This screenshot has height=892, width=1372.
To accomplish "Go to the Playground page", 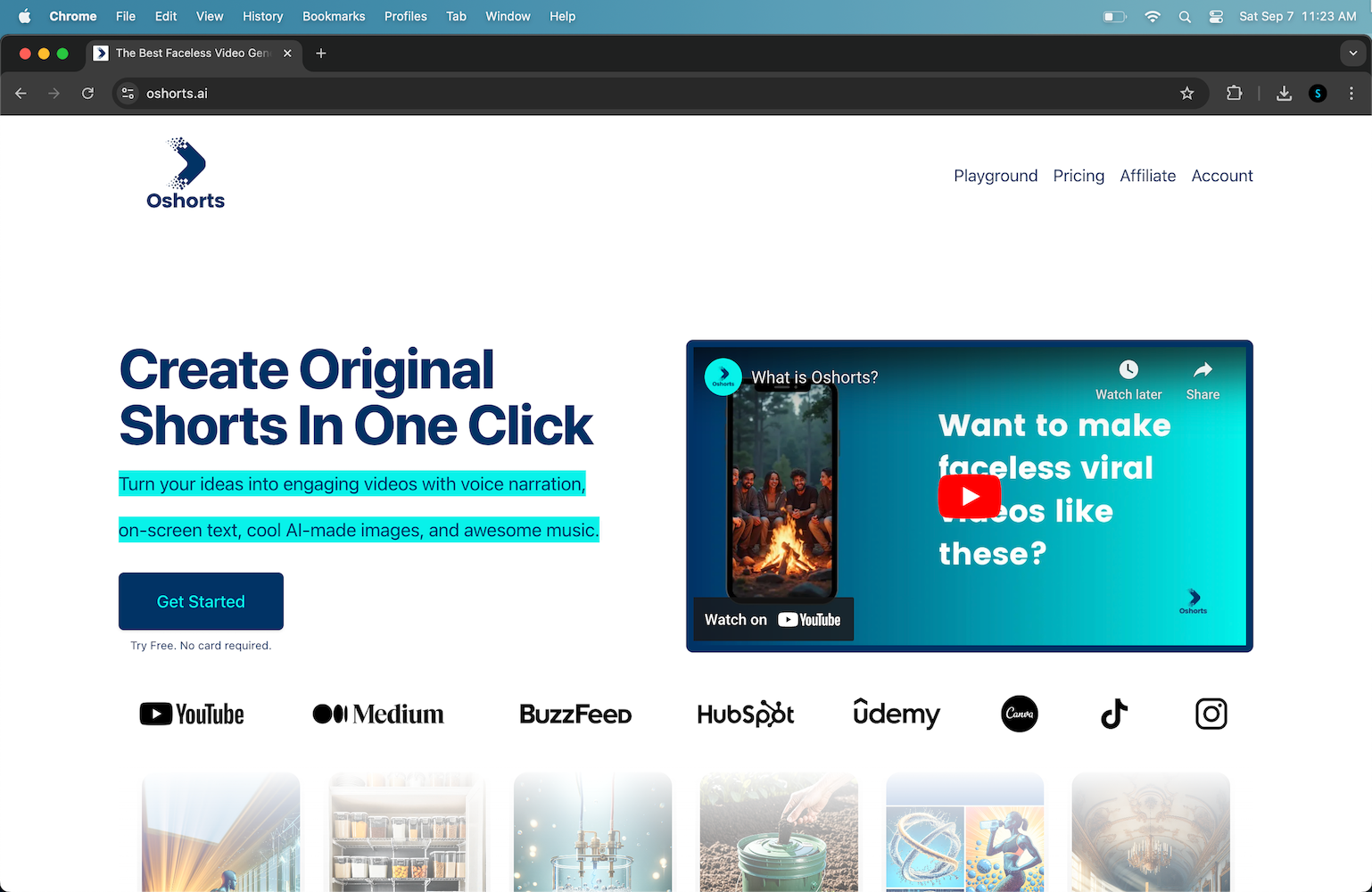I will tap(996, 176).
